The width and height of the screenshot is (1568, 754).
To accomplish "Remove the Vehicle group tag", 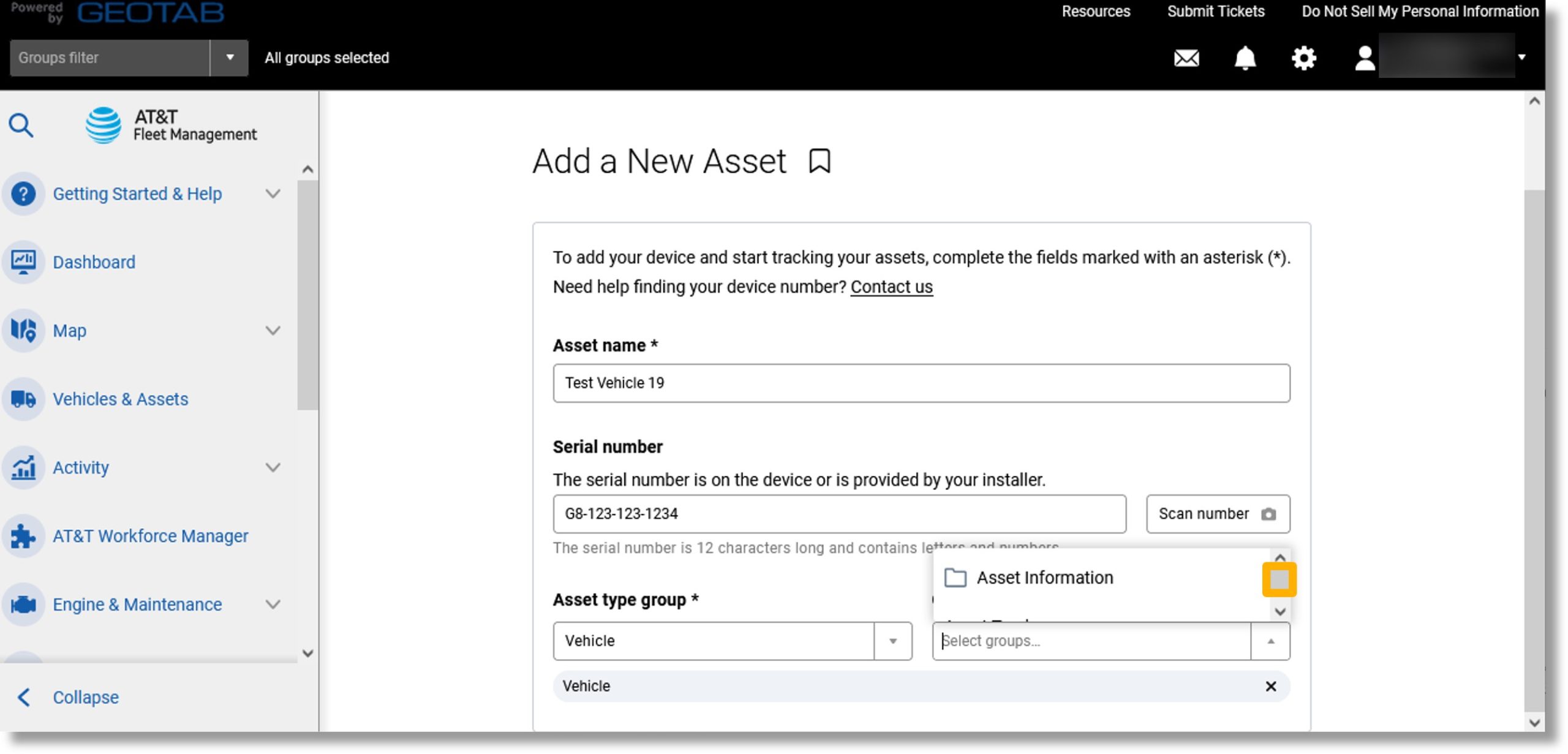I will tap(1270, 686).
